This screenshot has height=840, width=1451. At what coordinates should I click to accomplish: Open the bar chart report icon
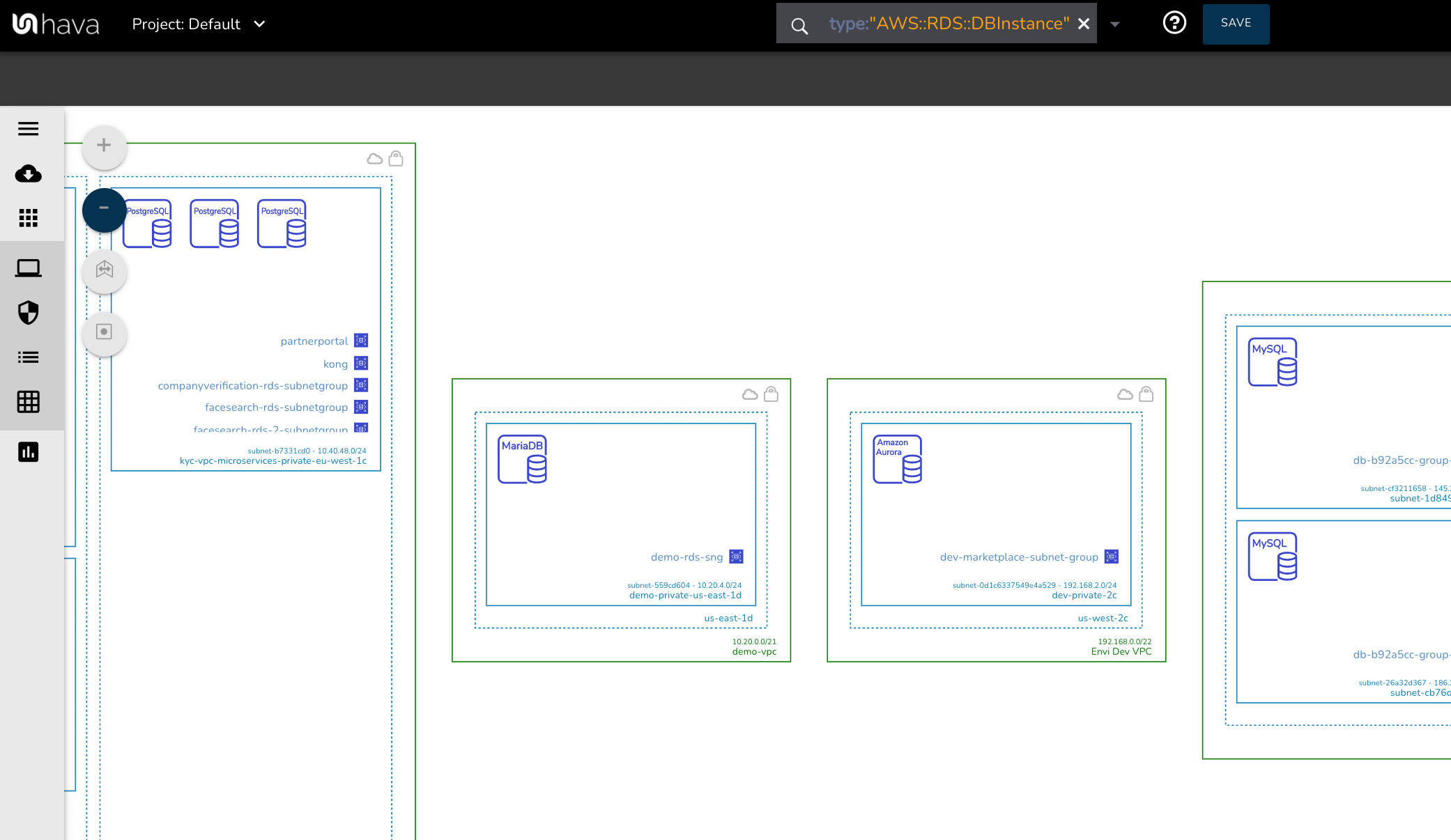pos(29,452)
